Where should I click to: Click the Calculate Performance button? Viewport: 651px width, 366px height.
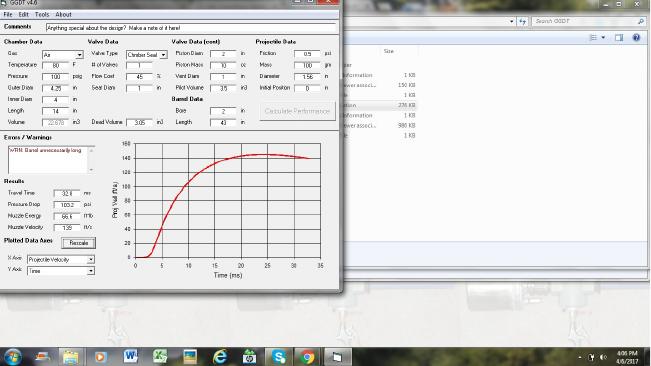coord(297,111)
